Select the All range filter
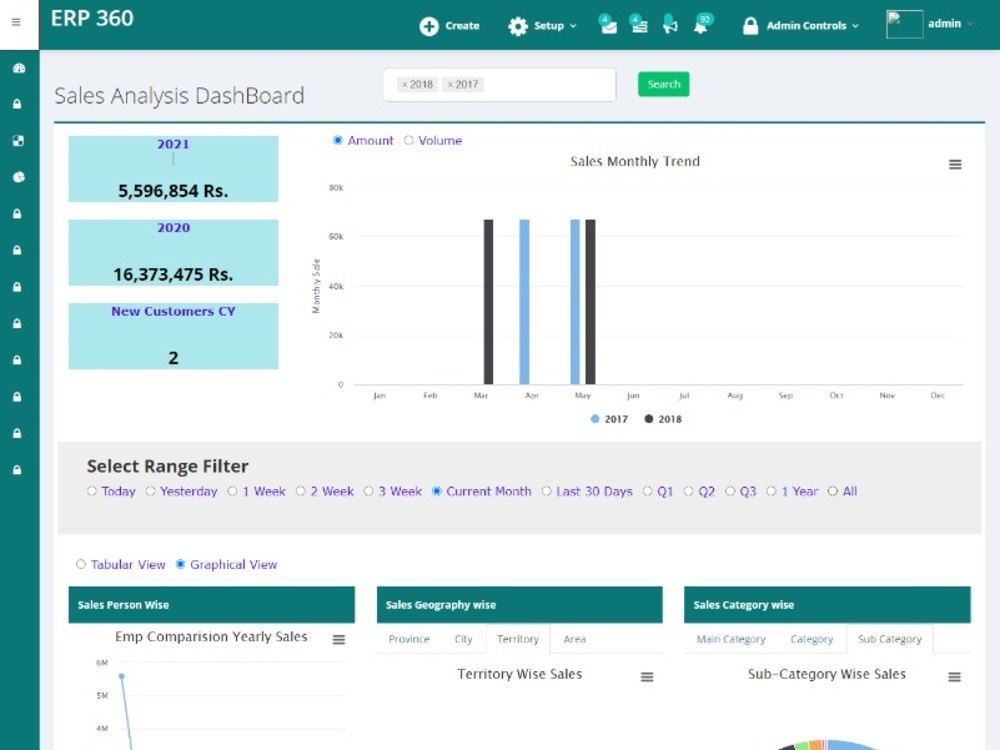1000x750 pixels. click(832, 491)
